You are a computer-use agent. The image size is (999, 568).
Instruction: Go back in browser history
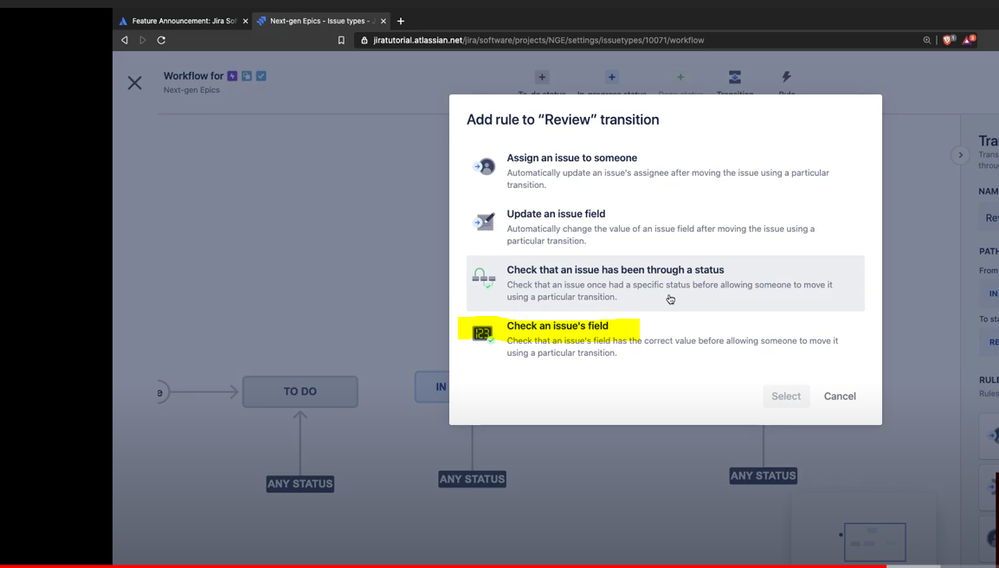coord(125,40)
